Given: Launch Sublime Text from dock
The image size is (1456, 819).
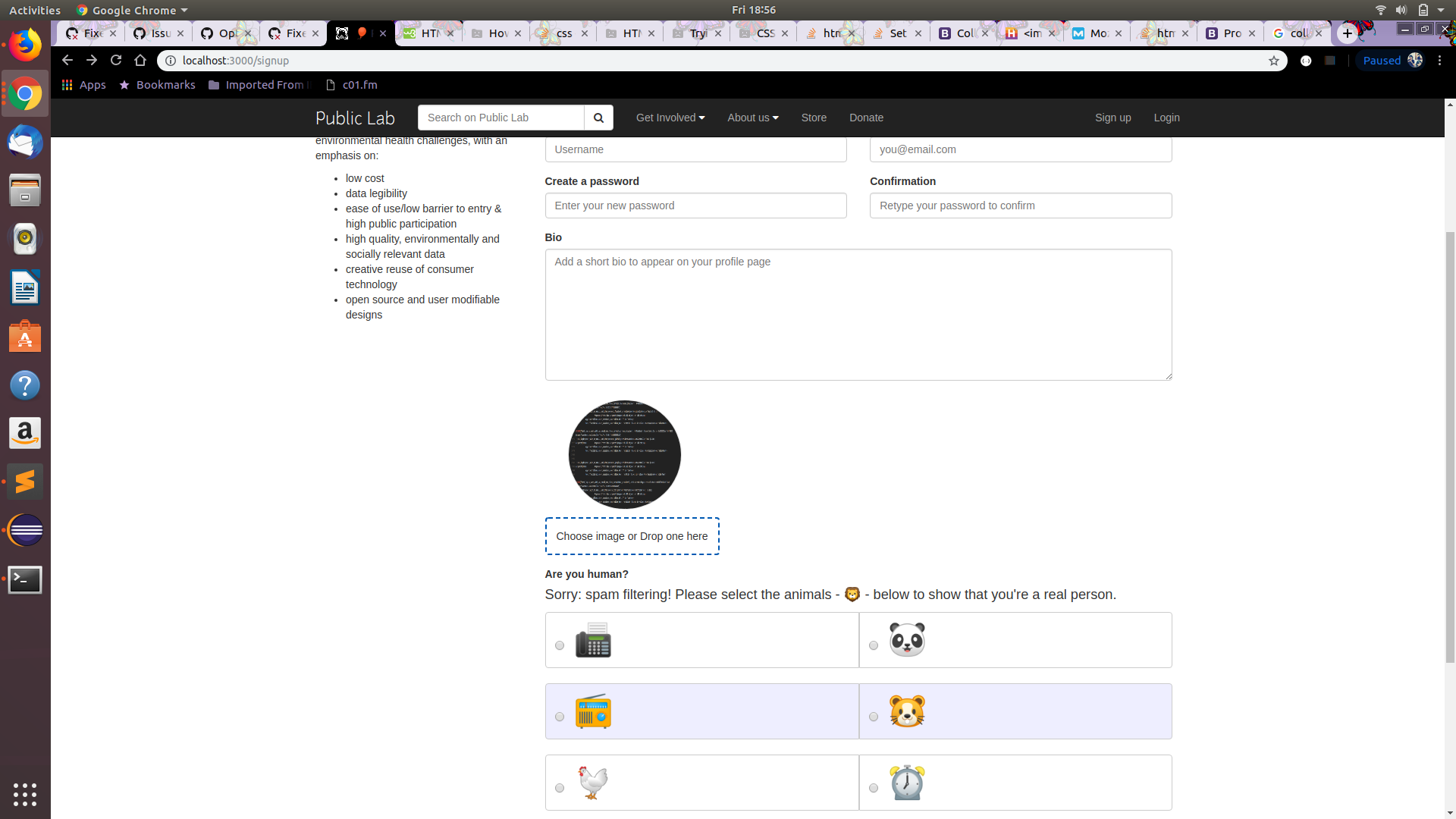Looking at the screenshot, I should pyautogui.click(x=25, y=482).
